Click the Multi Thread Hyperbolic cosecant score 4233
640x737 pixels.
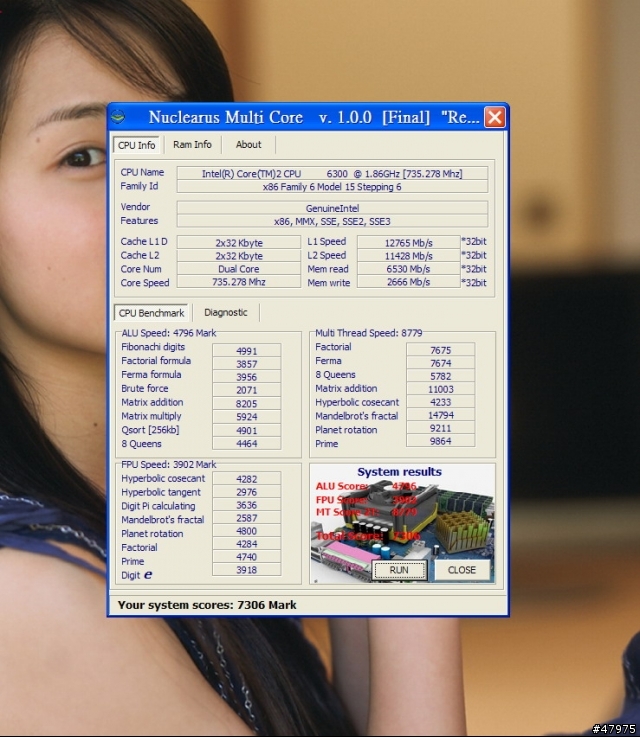pos(440,402)
